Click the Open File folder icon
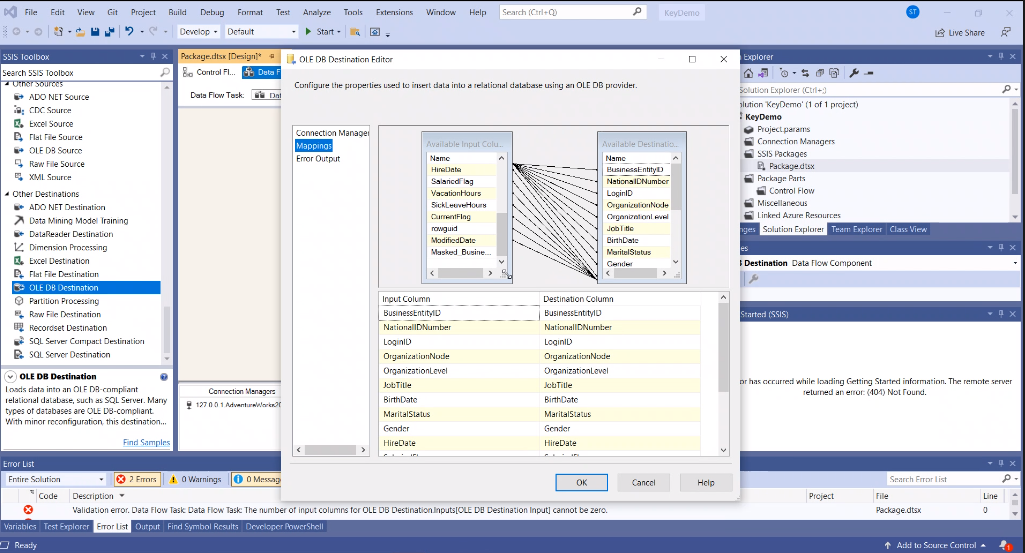This screenshot has height=553, width=1025. 80,31
